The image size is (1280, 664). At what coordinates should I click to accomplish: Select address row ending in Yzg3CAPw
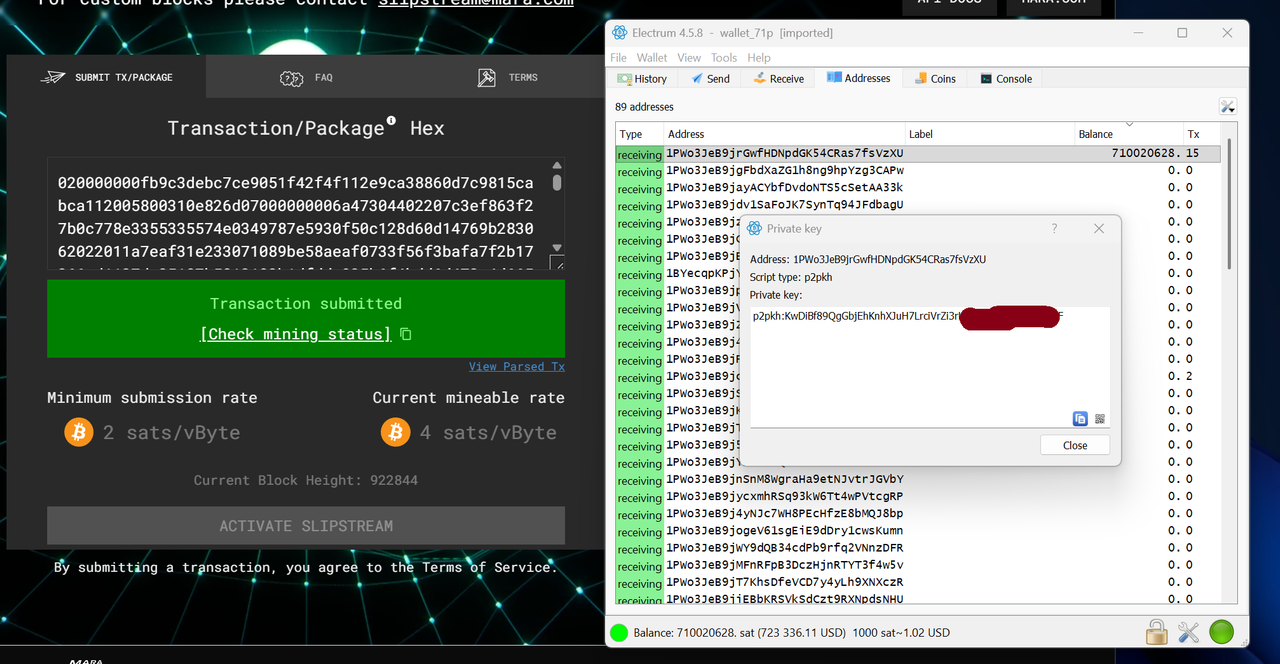pos(918,171)
